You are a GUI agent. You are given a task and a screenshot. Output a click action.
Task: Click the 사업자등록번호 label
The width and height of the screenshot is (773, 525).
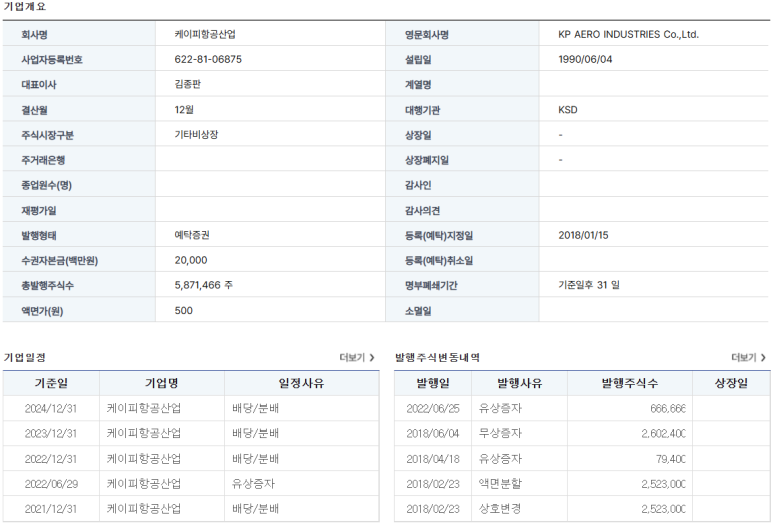pyautogui.click(x=52, y=60)
